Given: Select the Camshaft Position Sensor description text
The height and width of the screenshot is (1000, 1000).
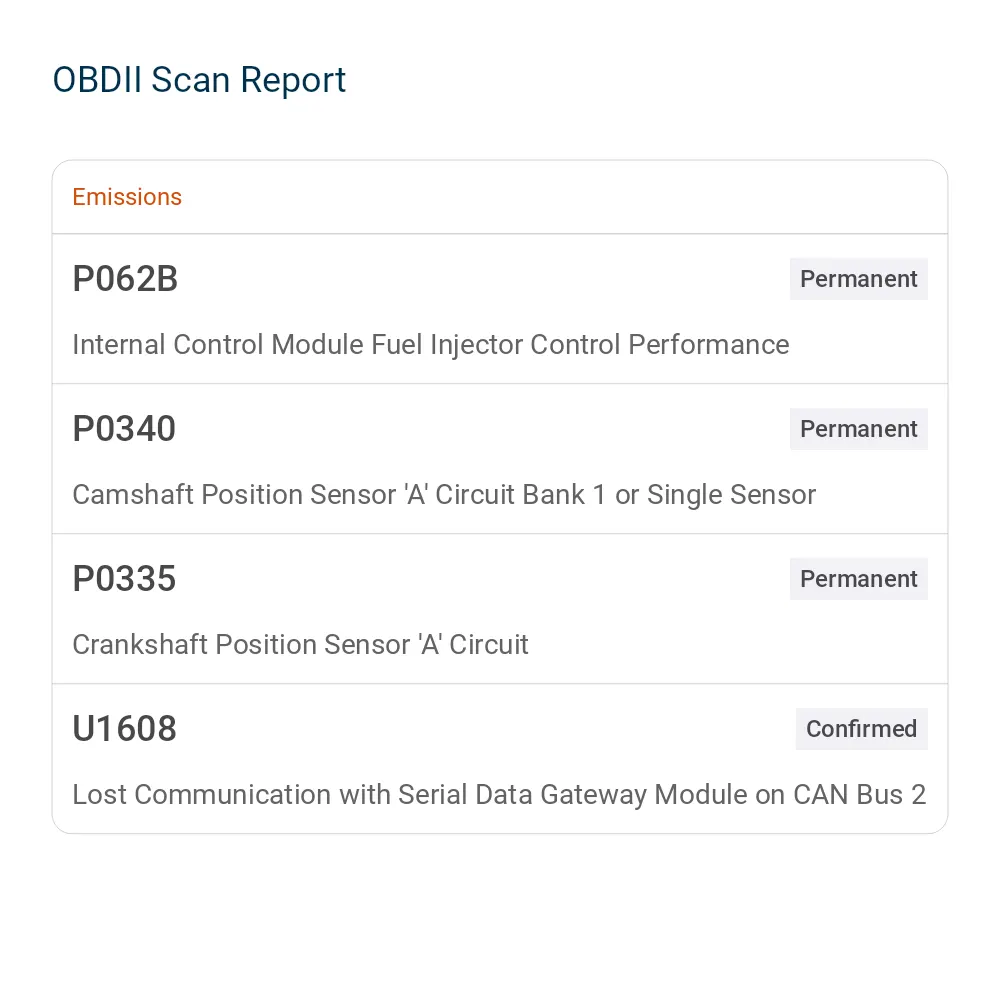Looking at the screenshot, I should coord(444,494).
